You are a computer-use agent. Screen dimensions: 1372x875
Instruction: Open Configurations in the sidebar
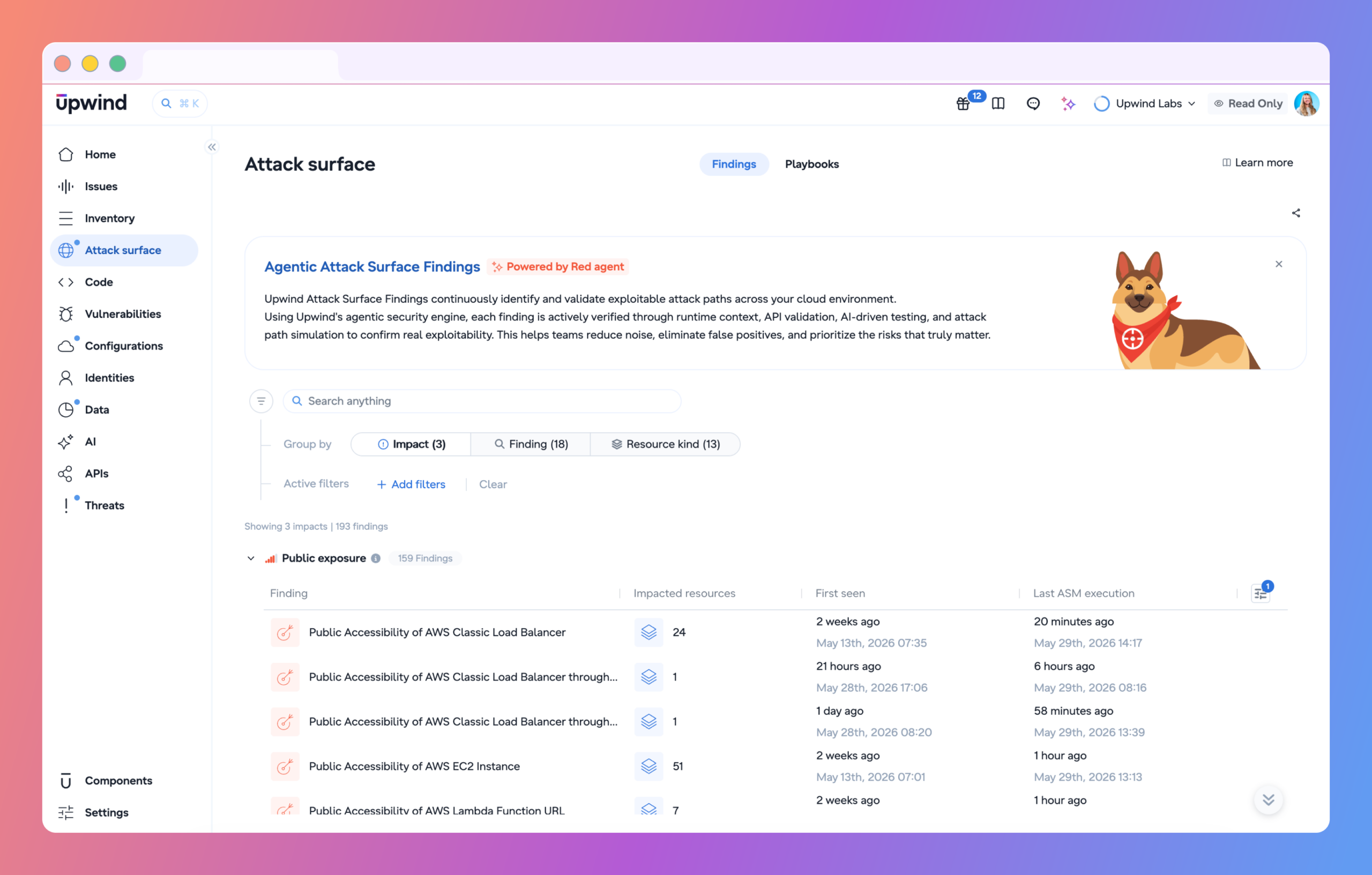tap(124, 346)
